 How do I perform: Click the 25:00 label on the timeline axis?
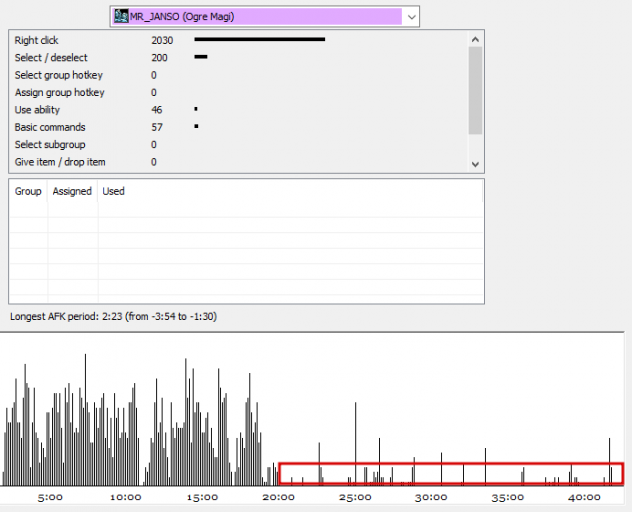point(355,497)
